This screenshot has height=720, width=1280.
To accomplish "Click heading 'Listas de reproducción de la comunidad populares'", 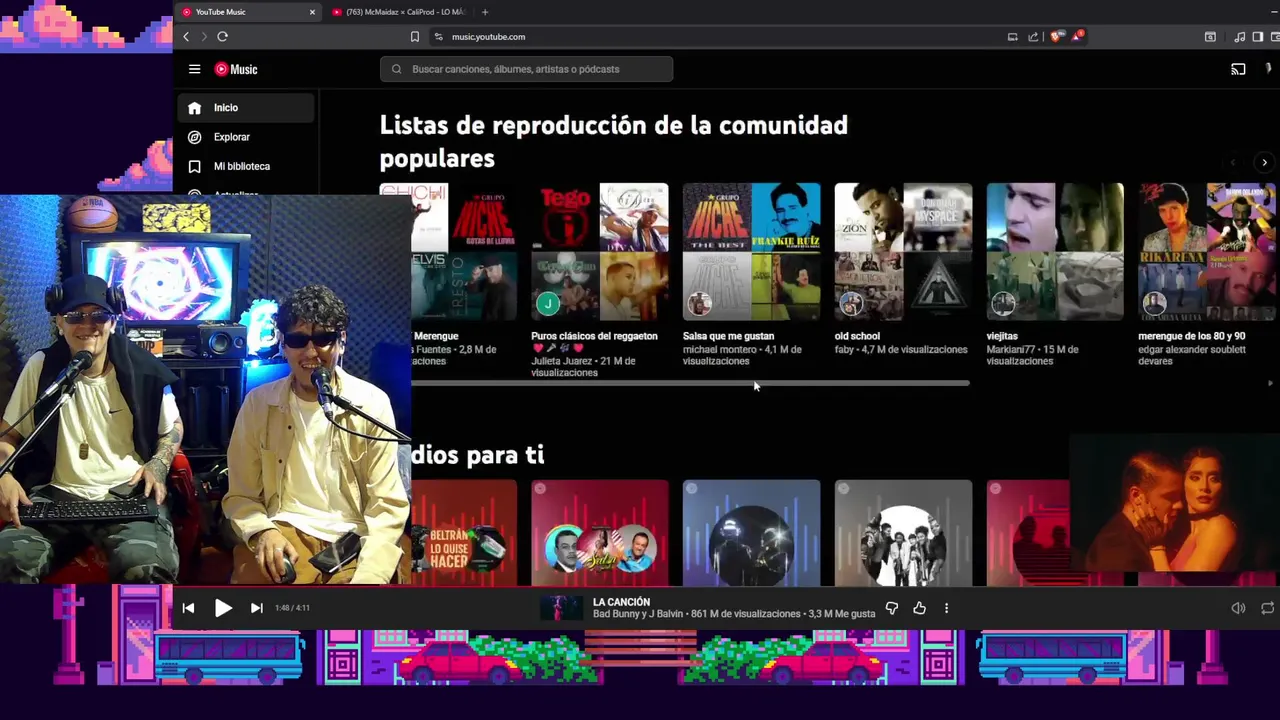I will coord(614,141).
